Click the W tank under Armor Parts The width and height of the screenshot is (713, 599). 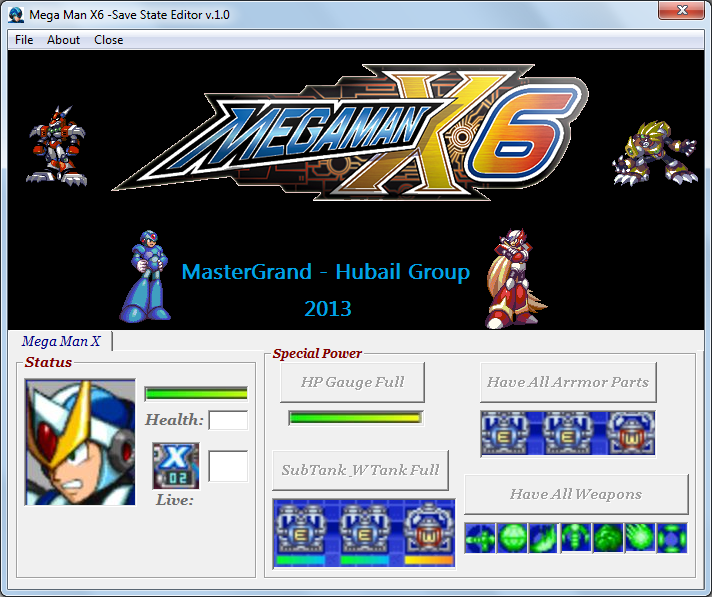pyautogui.click(x=631, y=433)
